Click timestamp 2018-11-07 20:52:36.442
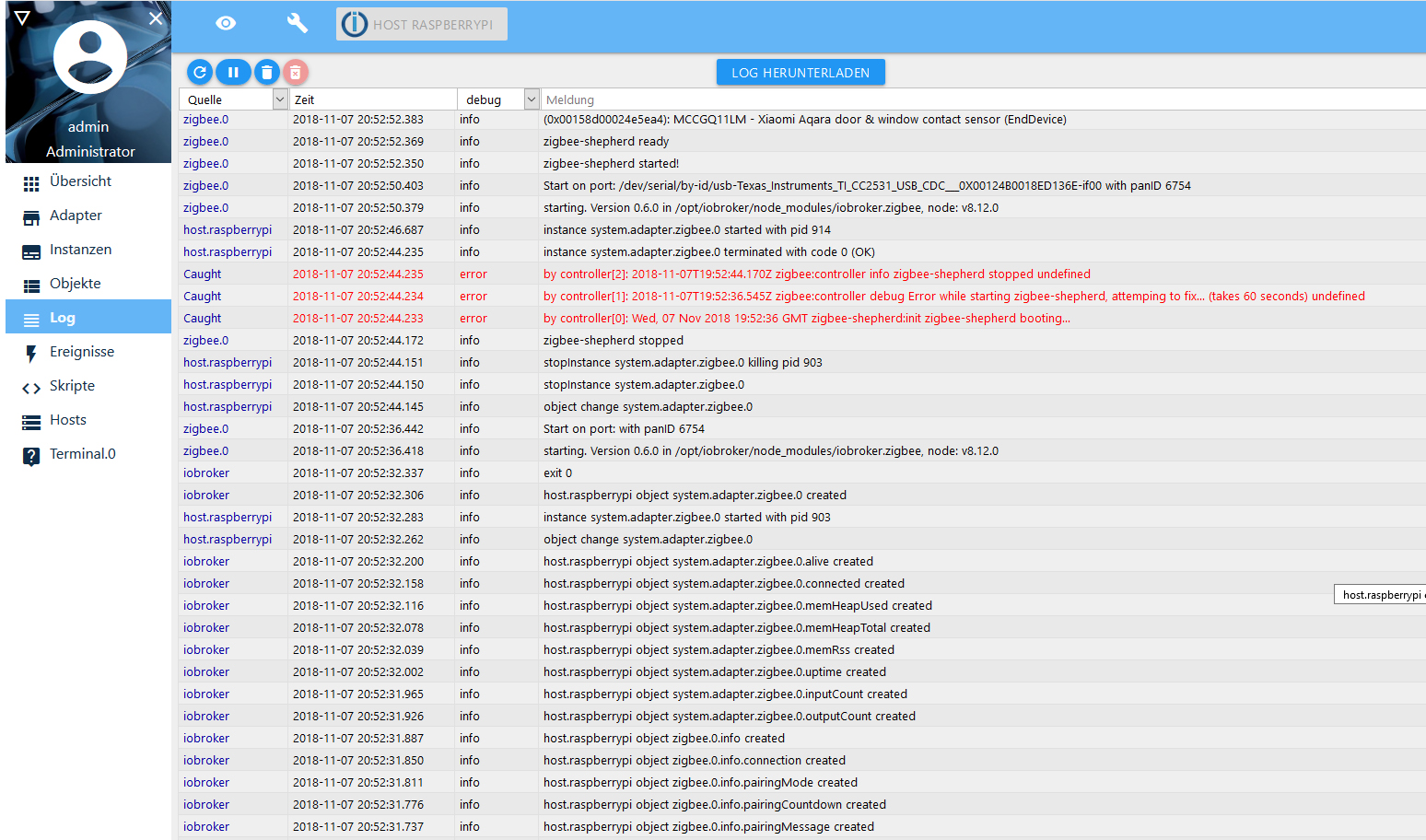 pos(358,428)
